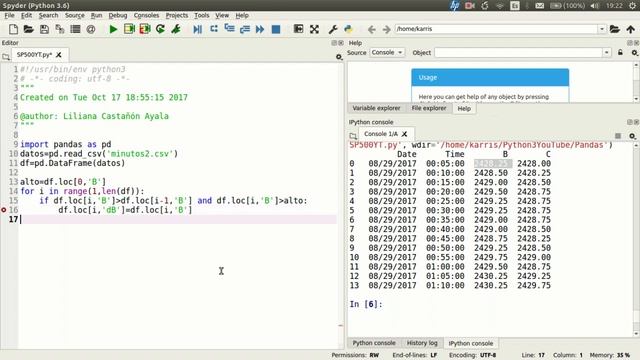
Task: Stop debugging with blue square
Action: (276, 29)
